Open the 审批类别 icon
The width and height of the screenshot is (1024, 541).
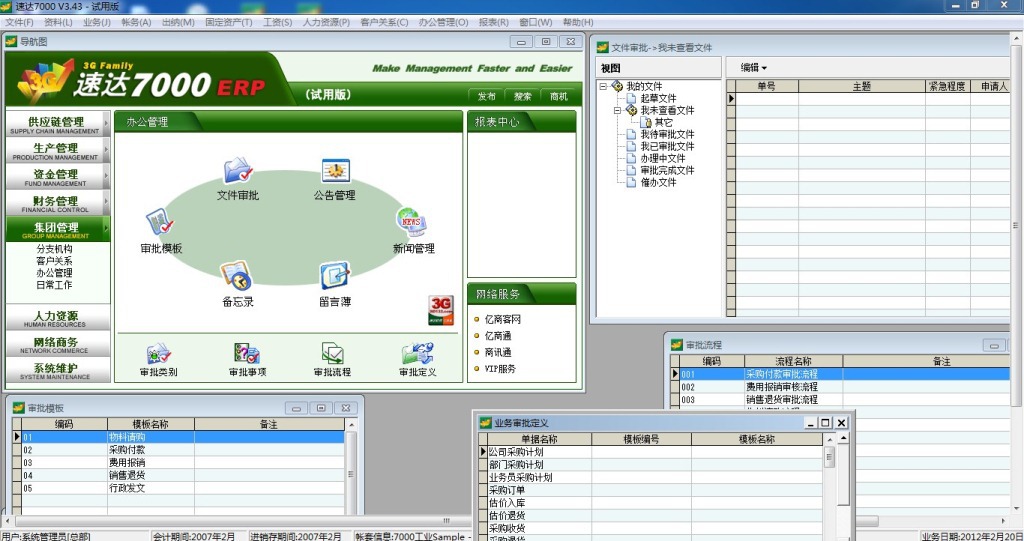(159, 354)
